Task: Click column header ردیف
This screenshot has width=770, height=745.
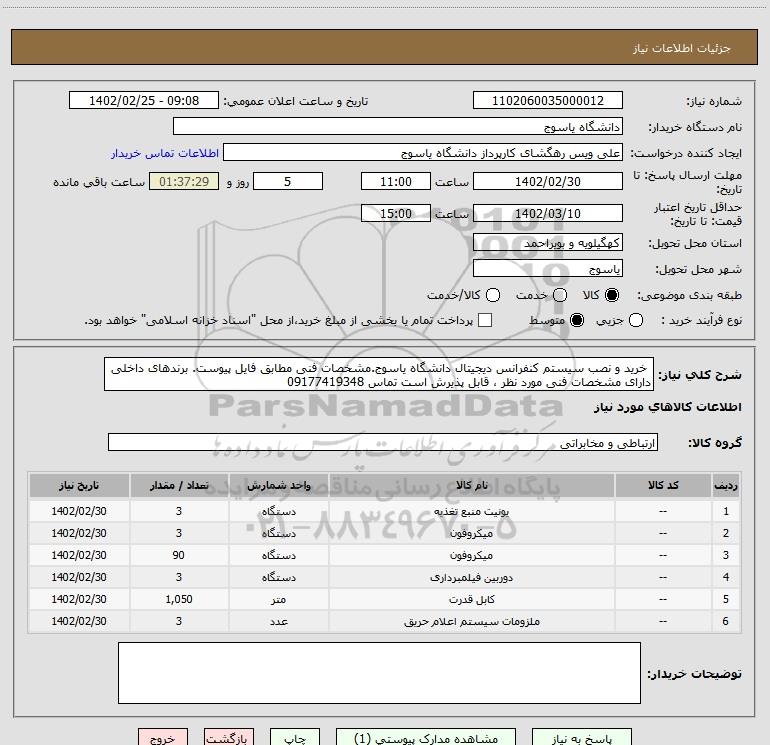Action: tap(726, 485)
